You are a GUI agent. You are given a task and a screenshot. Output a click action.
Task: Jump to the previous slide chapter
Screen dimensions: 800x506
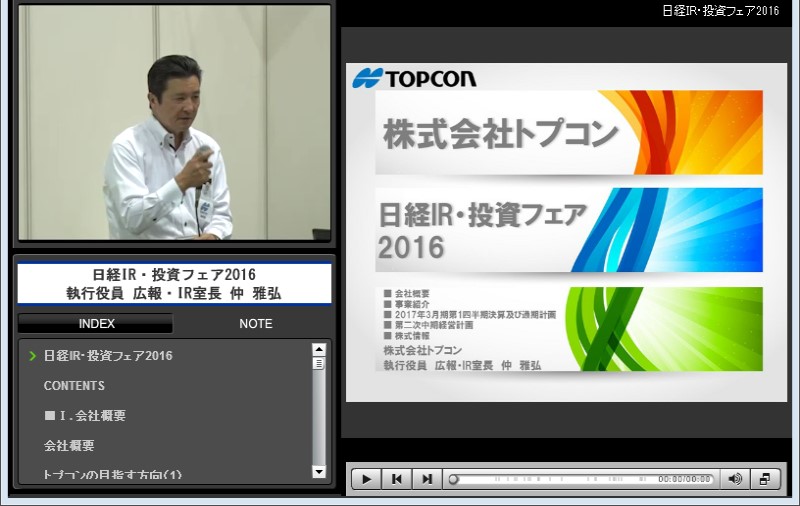[396, 479]
